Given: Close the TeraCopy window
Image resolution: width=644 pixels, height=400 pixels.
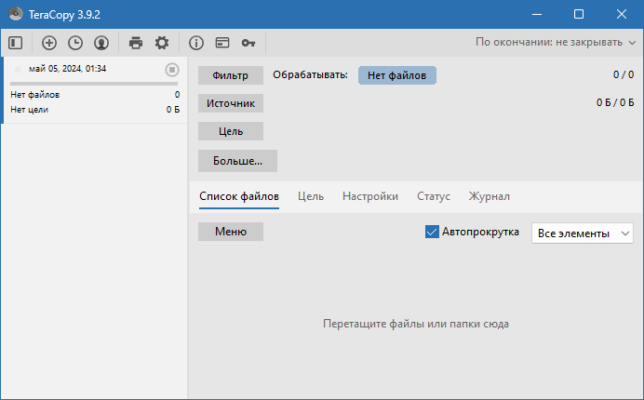Looking at the screenshot, I should 621,14.
